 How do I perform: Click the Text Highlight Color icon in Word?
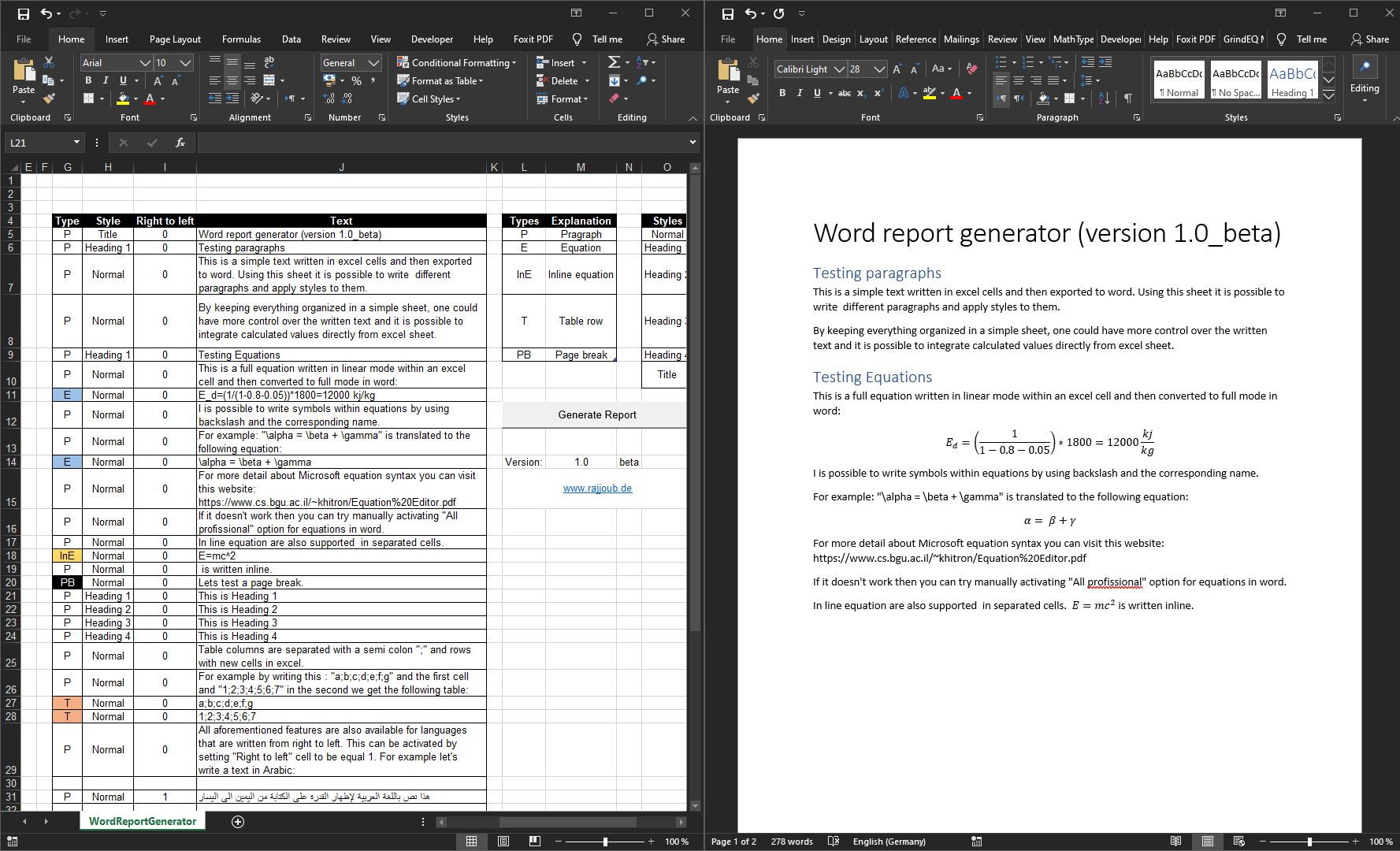(930, 93)
